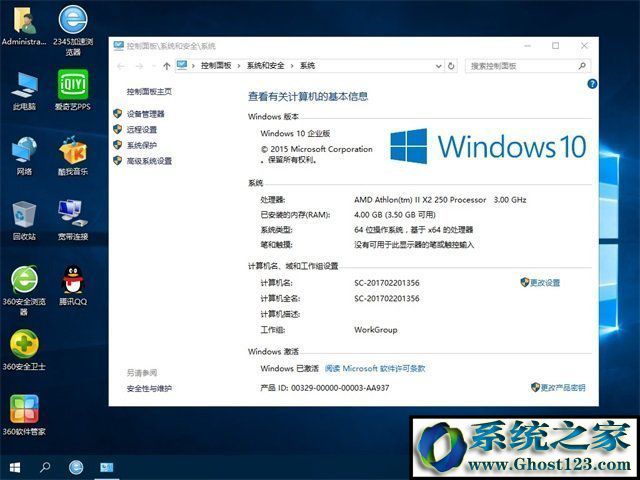Click the refresh button in address bar
Screen dimensions: 640x480
pos(451,66)
